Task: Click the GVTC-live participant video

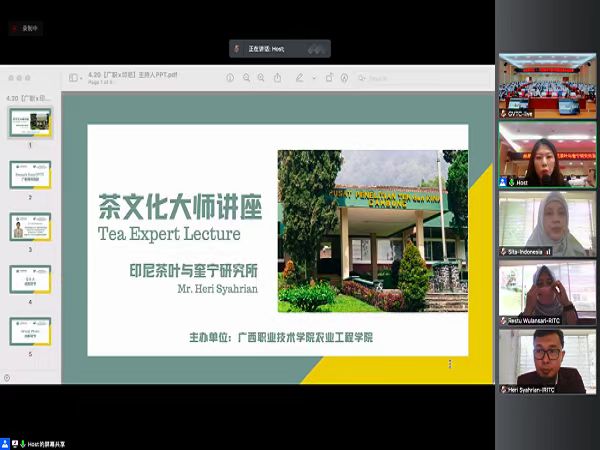Action: coord(547,86)
